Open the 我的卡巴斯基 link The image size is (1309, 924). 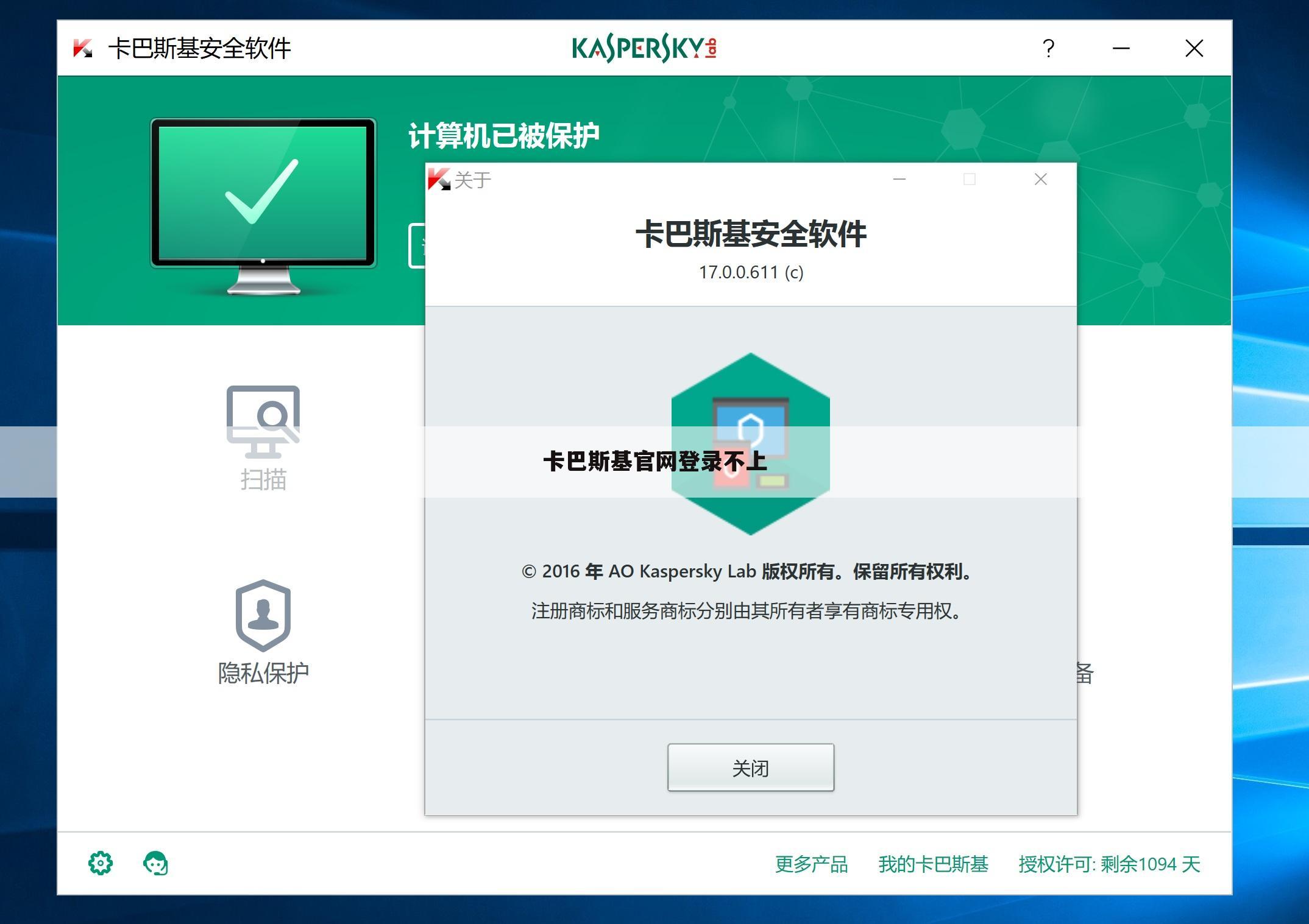coord(933,864)
